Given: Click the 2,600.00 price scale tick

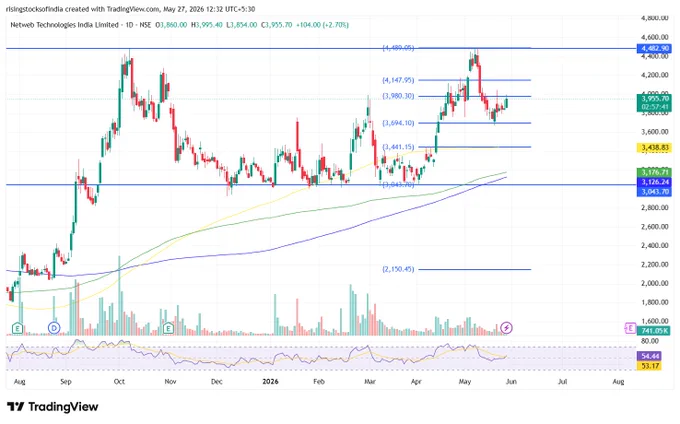Looking at the screenshot, I should [x=654, y=227].
